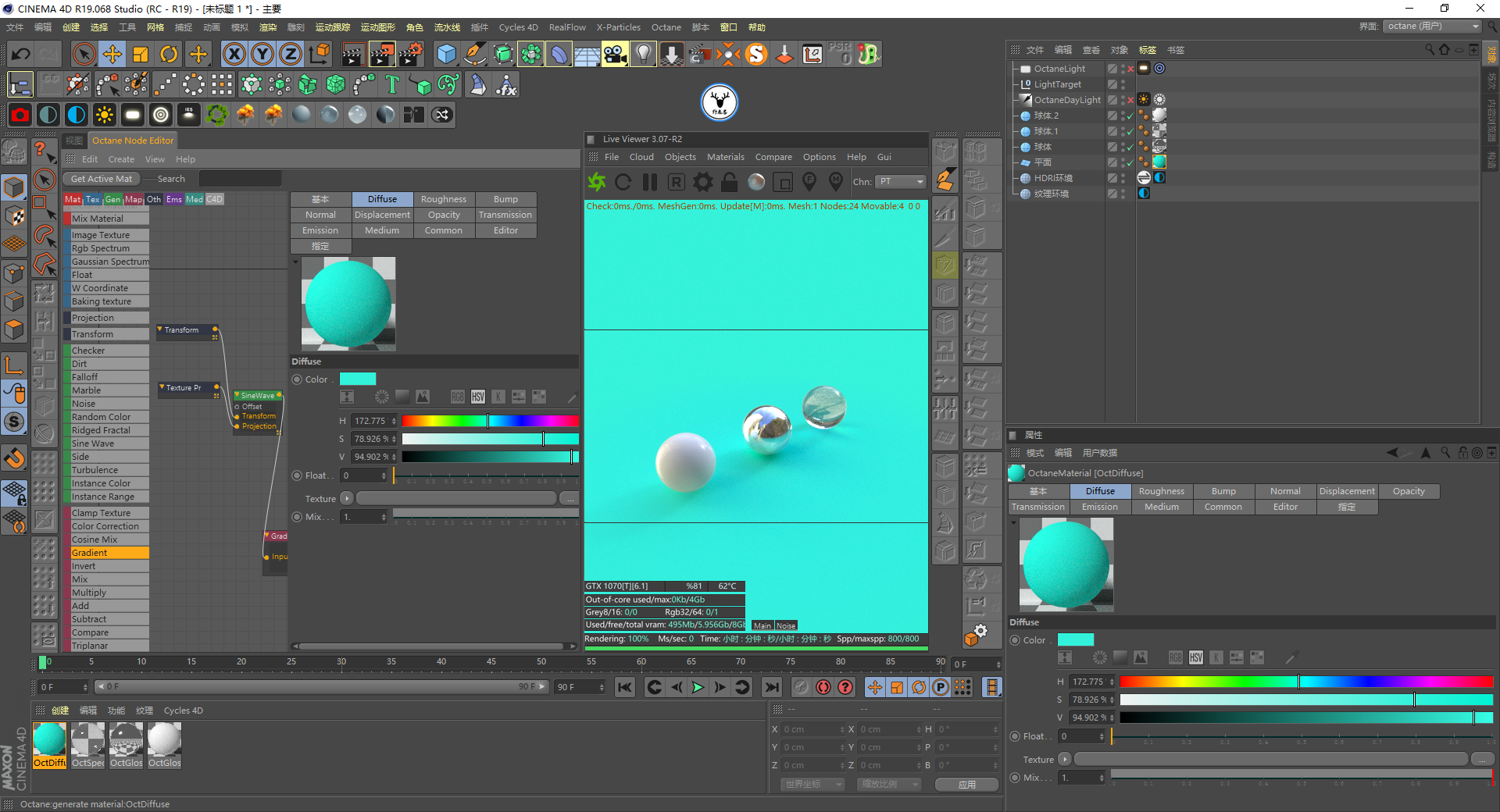Open Texture browse button in Attributes
This screenshot has width=1500, height=812.
1482,759
